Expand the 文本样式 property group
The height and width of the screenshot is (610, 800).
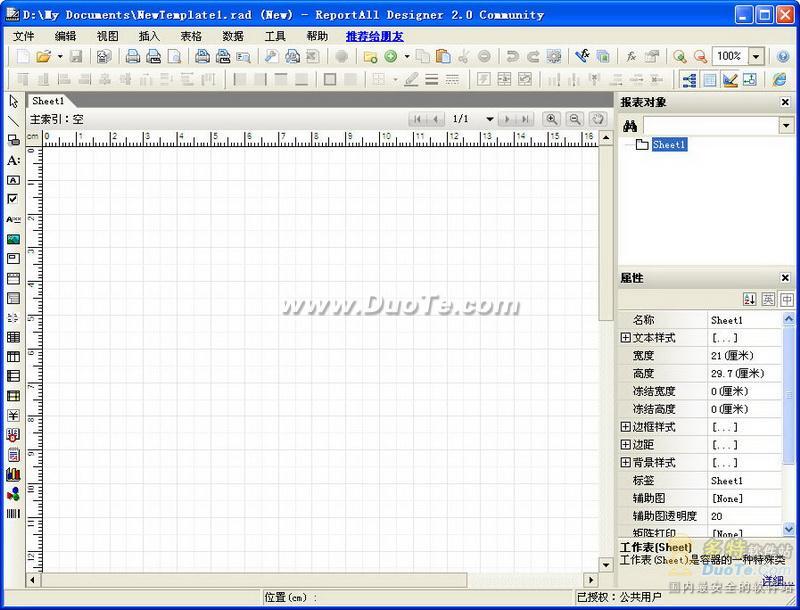point(626,338)
